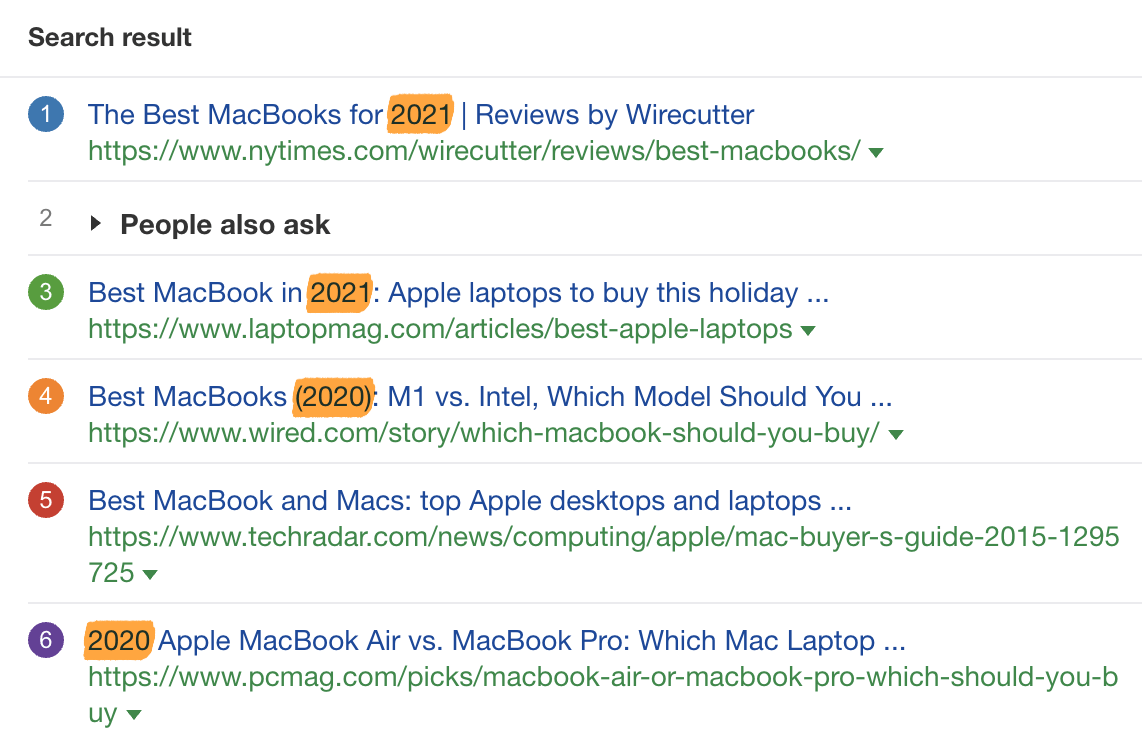Open The Best MacBooks for 2021 Wirecutter title
The width and height of the screenshot is (1142, 740).
tap(420, 115)
